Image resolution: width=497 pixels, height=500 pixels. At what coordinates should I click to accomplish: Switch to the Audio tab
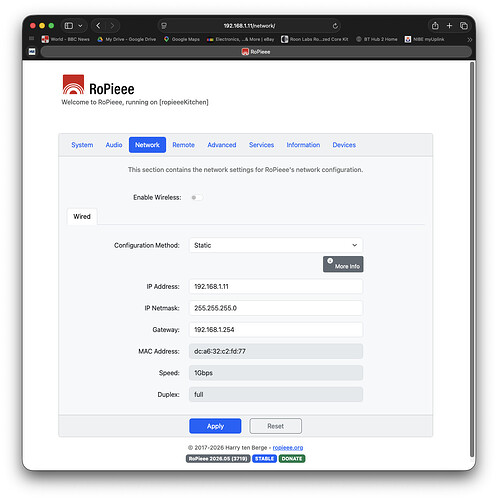[x=114, y=145]
